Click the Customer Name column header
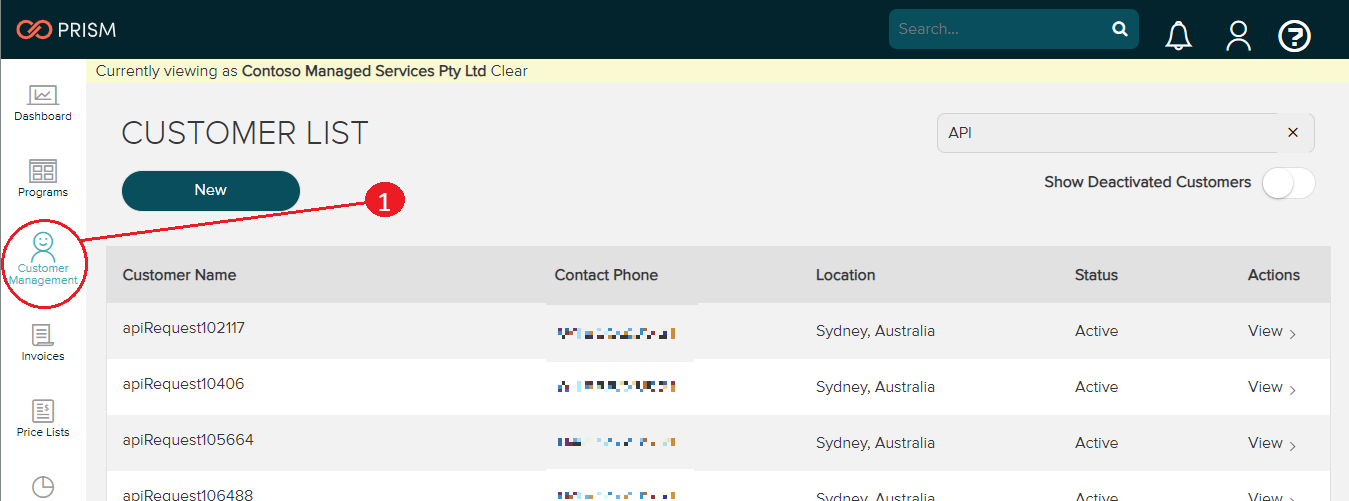Viewport: 1349px width, 501px height. click(x=180, y=275)
